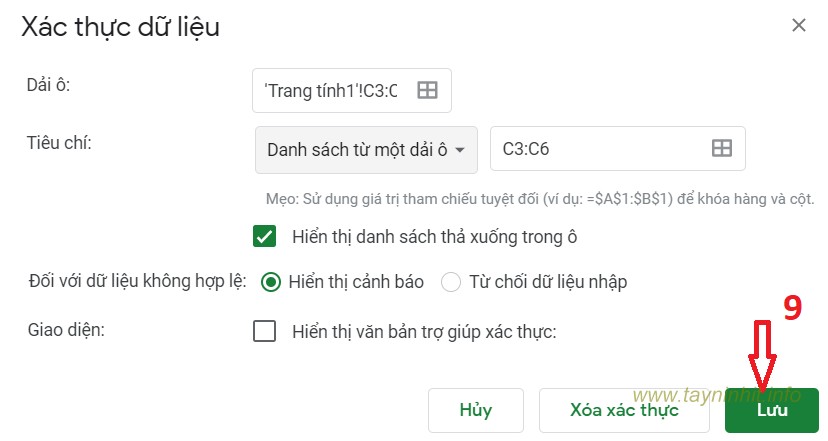The height and width of the screenshot is (441, 828).
Task: Click the Hủy cancel button
Action: [476, 410]
